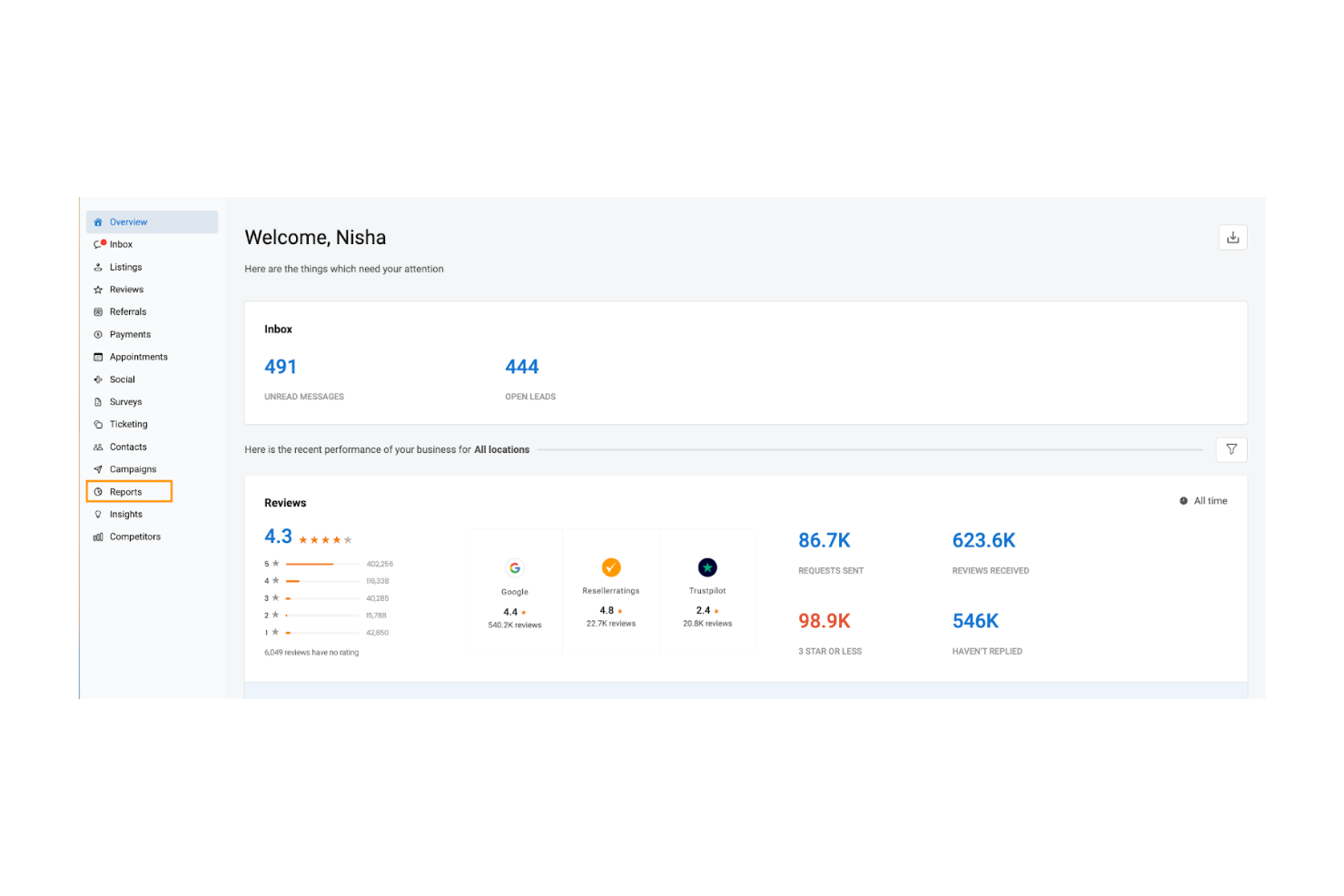Open the All time date range selector
The width and height of the screenshot is (1344, 896).
click(1210, 500)
